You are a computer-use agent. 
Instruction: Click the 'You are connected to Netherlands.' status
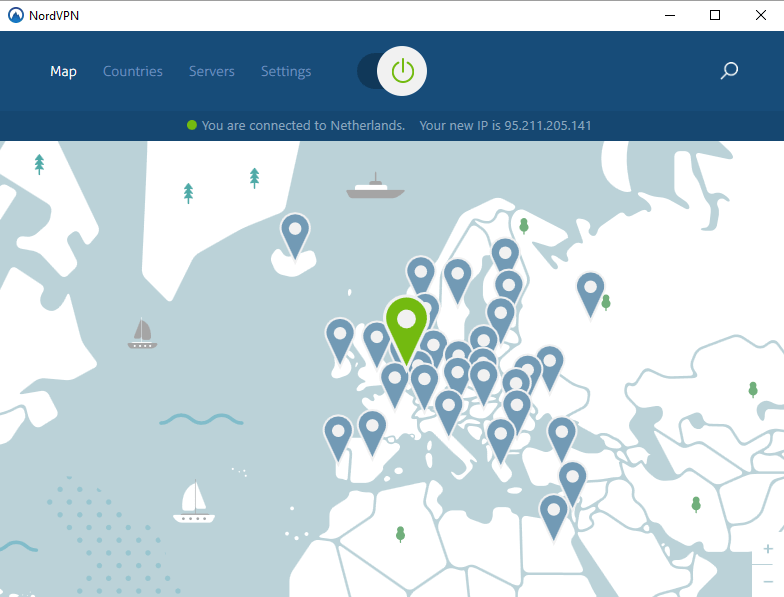303,126
